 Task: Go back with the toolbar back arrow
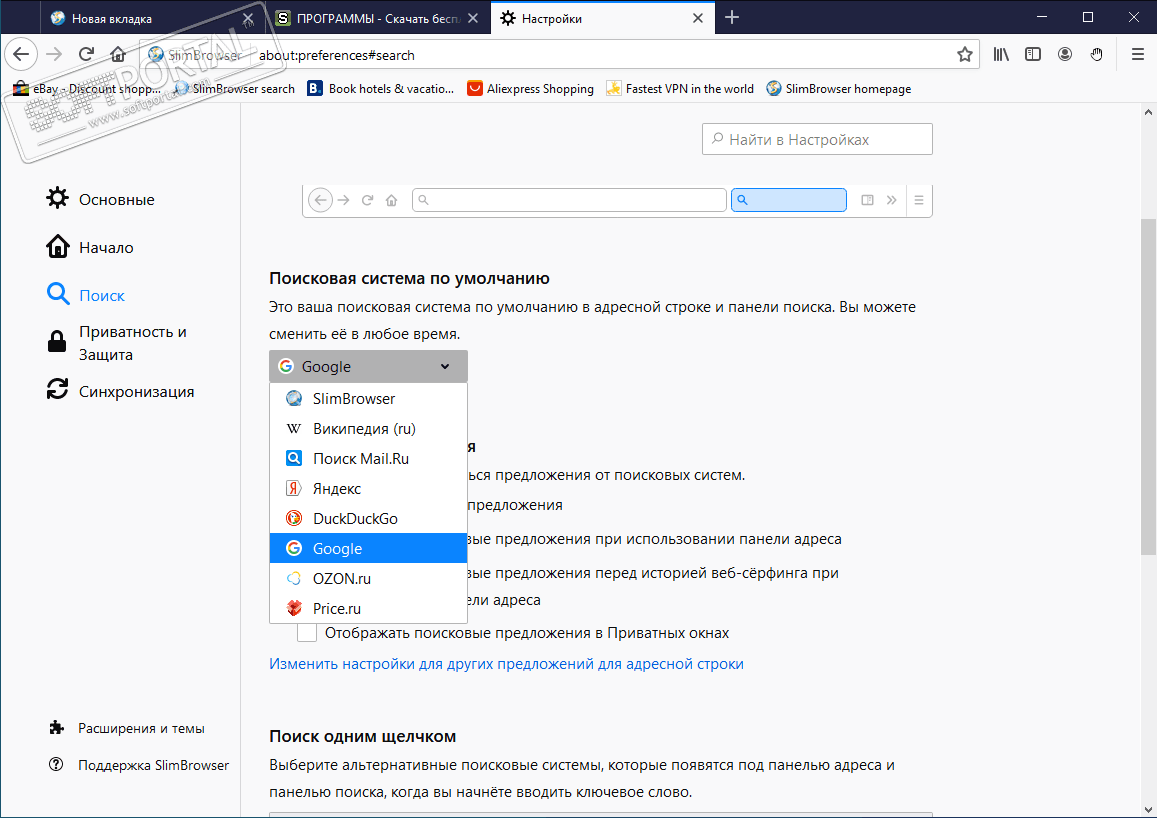tap(21, 55)
